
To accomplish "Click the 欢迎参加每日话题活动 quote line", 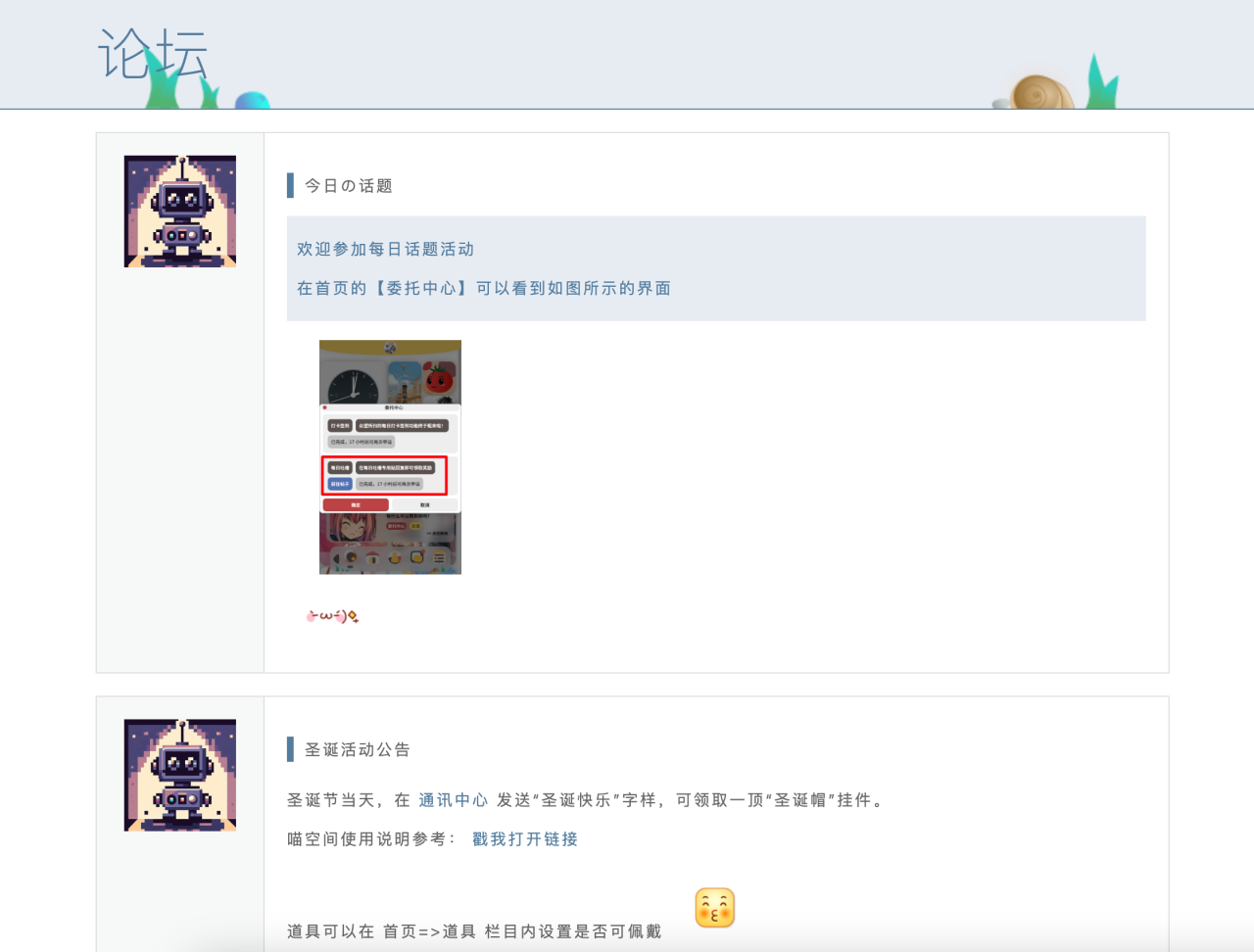I will pos(385,250).
